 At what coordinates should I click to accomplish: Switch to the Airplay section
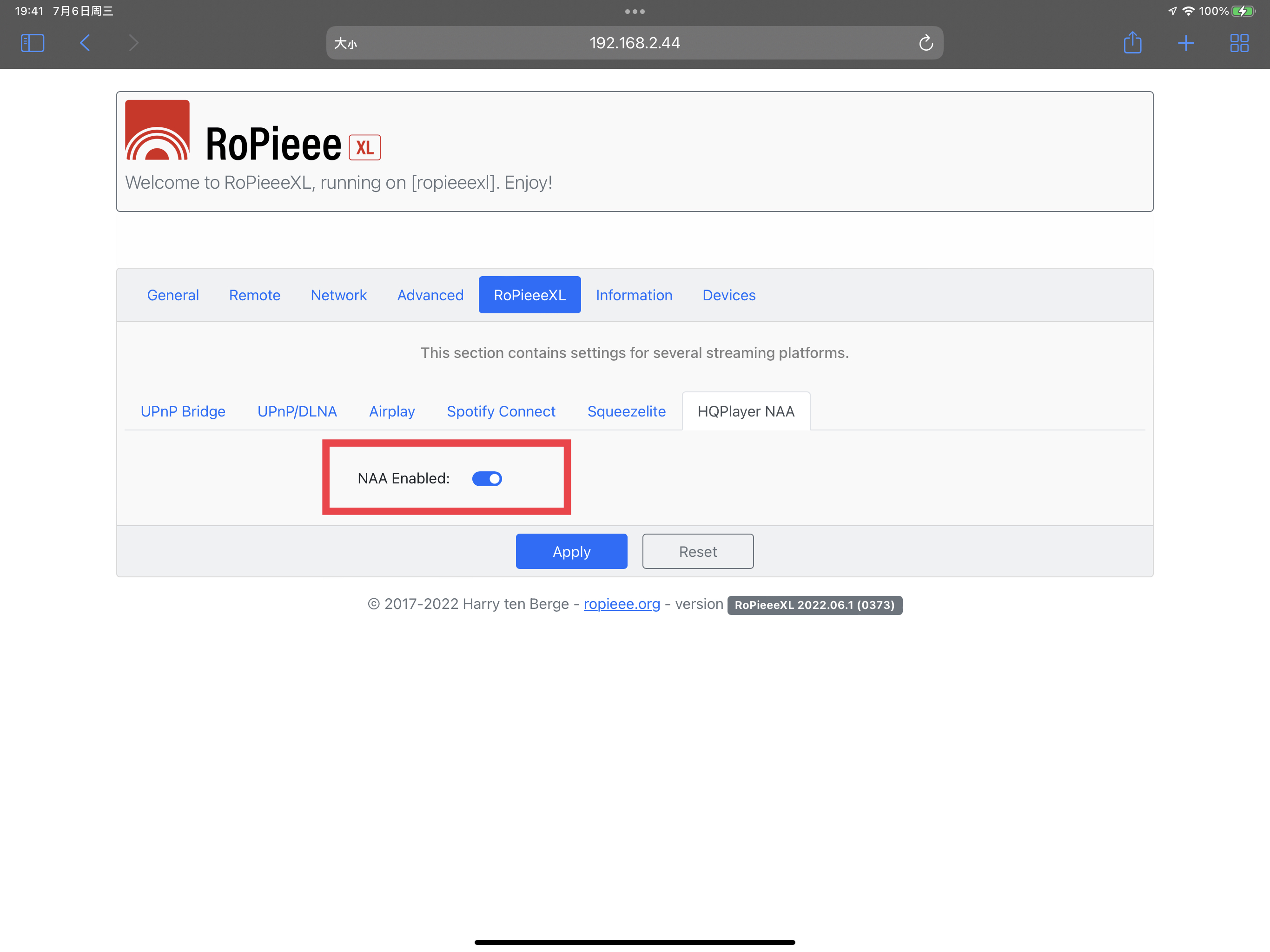391,411
